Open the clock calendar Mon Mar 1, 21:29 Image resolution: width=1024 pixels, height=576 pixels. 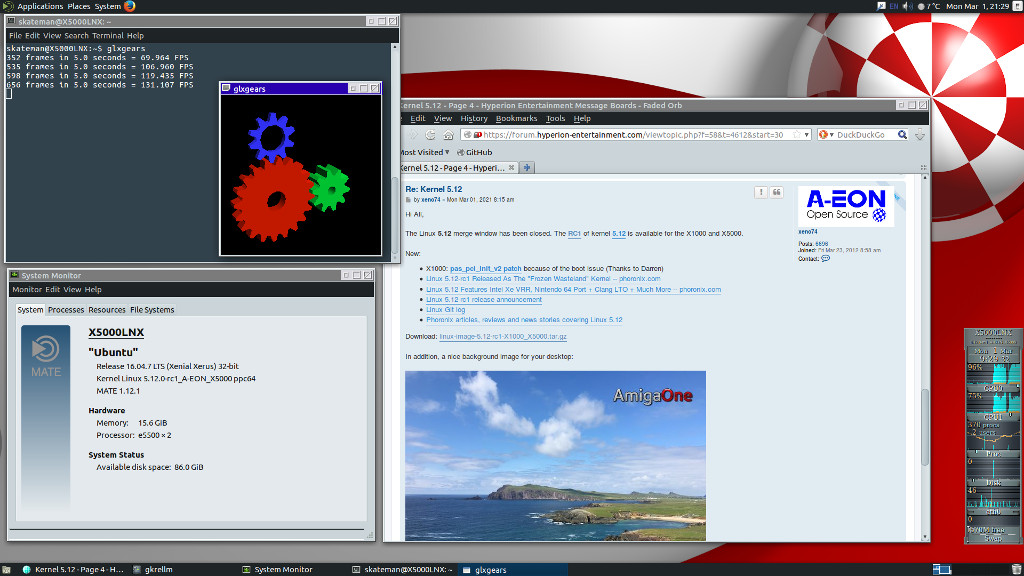pyautogui.click(x=978, y=6)
